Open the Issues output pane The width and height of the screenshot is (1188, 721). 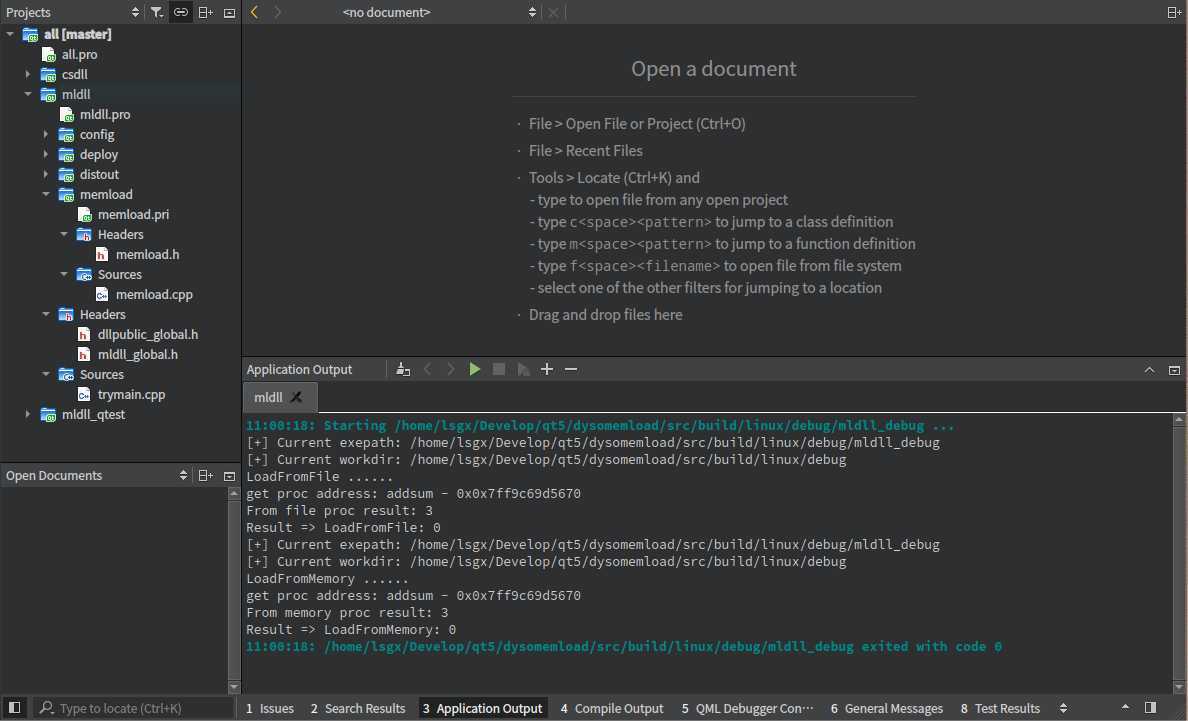[x=270, y=708]
